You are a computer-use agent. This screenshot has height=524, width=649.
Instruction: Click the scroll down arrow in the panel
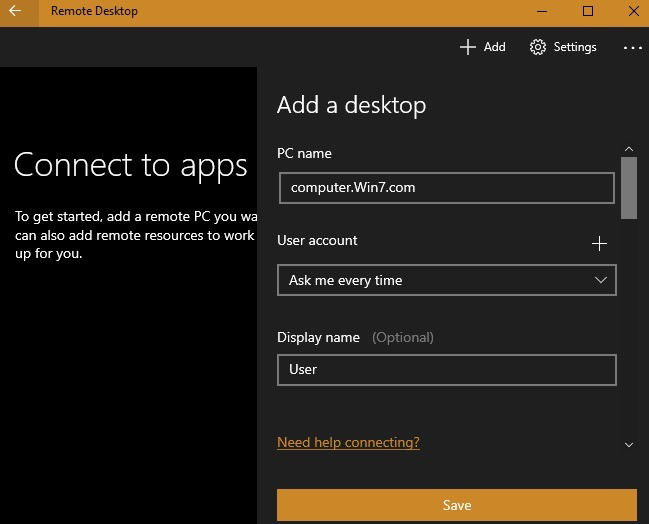tap(629, 445)
